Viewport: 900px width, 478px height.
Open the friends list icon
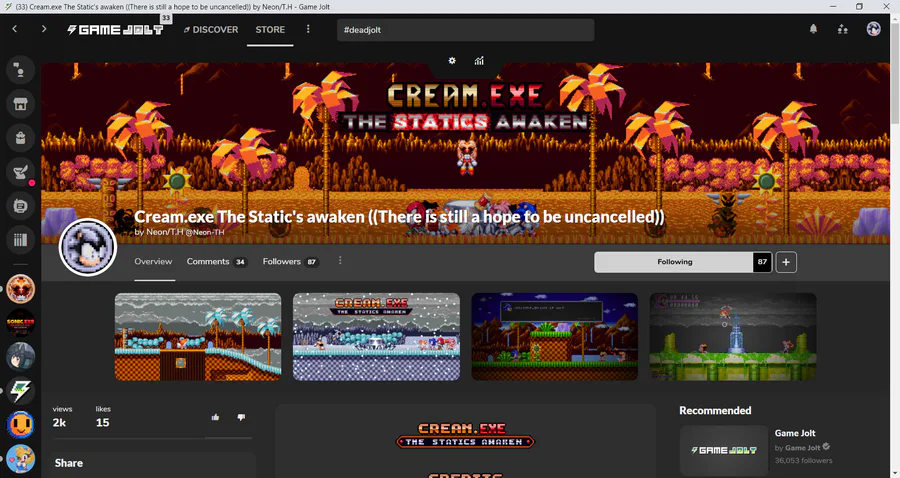click(843, 29)
